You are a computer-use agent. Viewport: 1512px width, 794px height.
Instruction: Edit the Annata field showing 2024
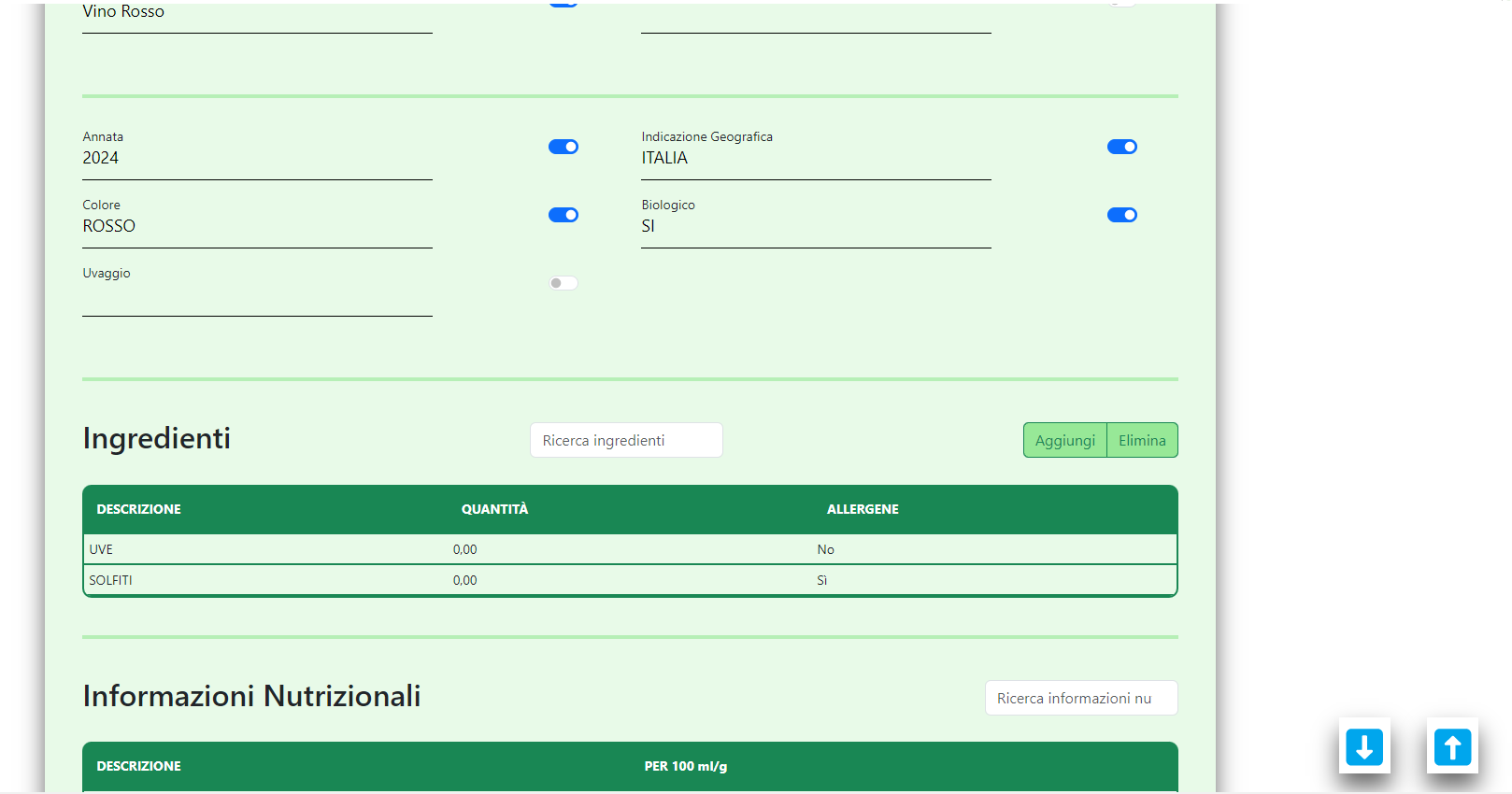pos(257,159)
